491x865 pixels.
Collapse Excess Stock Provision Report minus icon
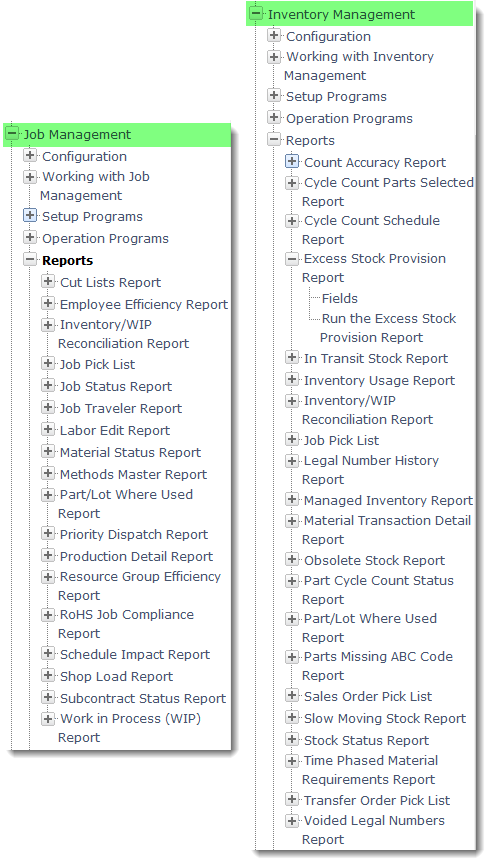tap(292, 258)
